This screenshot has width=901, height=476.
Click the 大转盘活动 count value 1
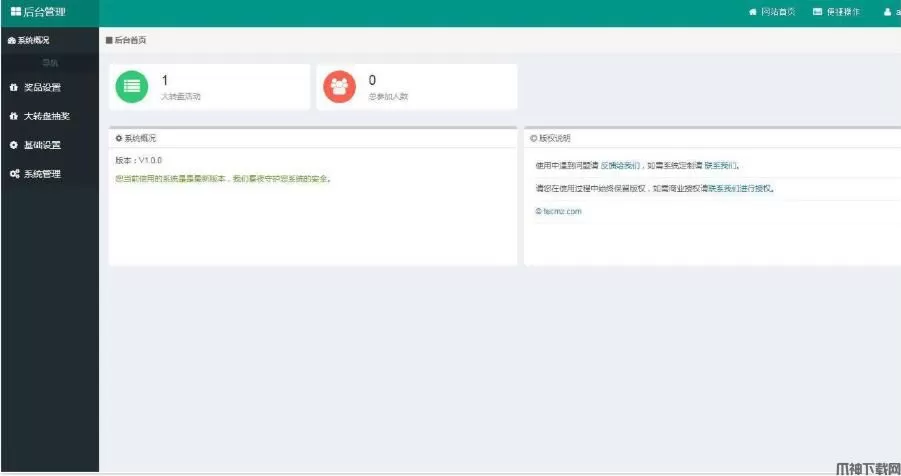(165, 80)
